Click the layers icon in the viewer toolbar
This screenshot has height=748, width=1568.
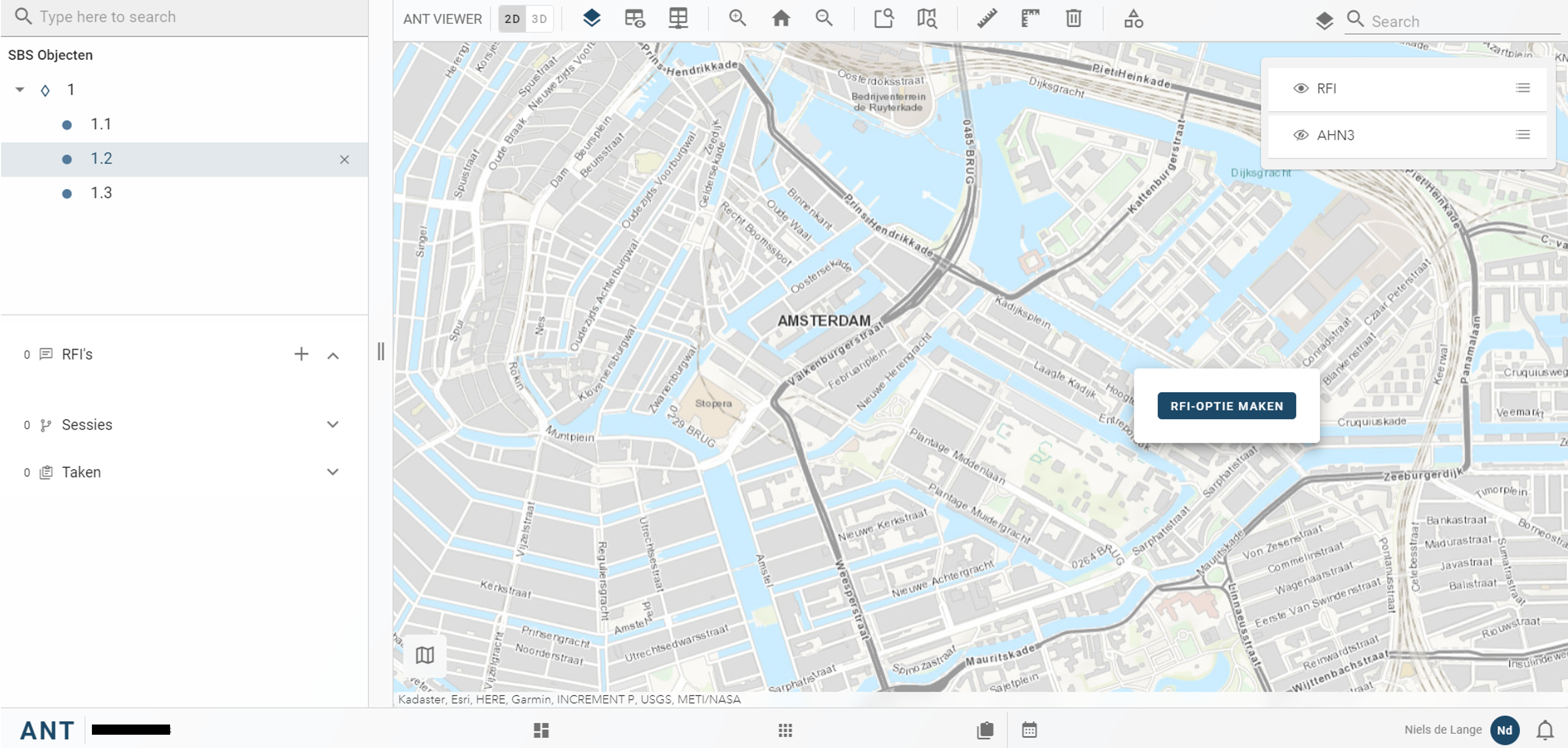591,19
